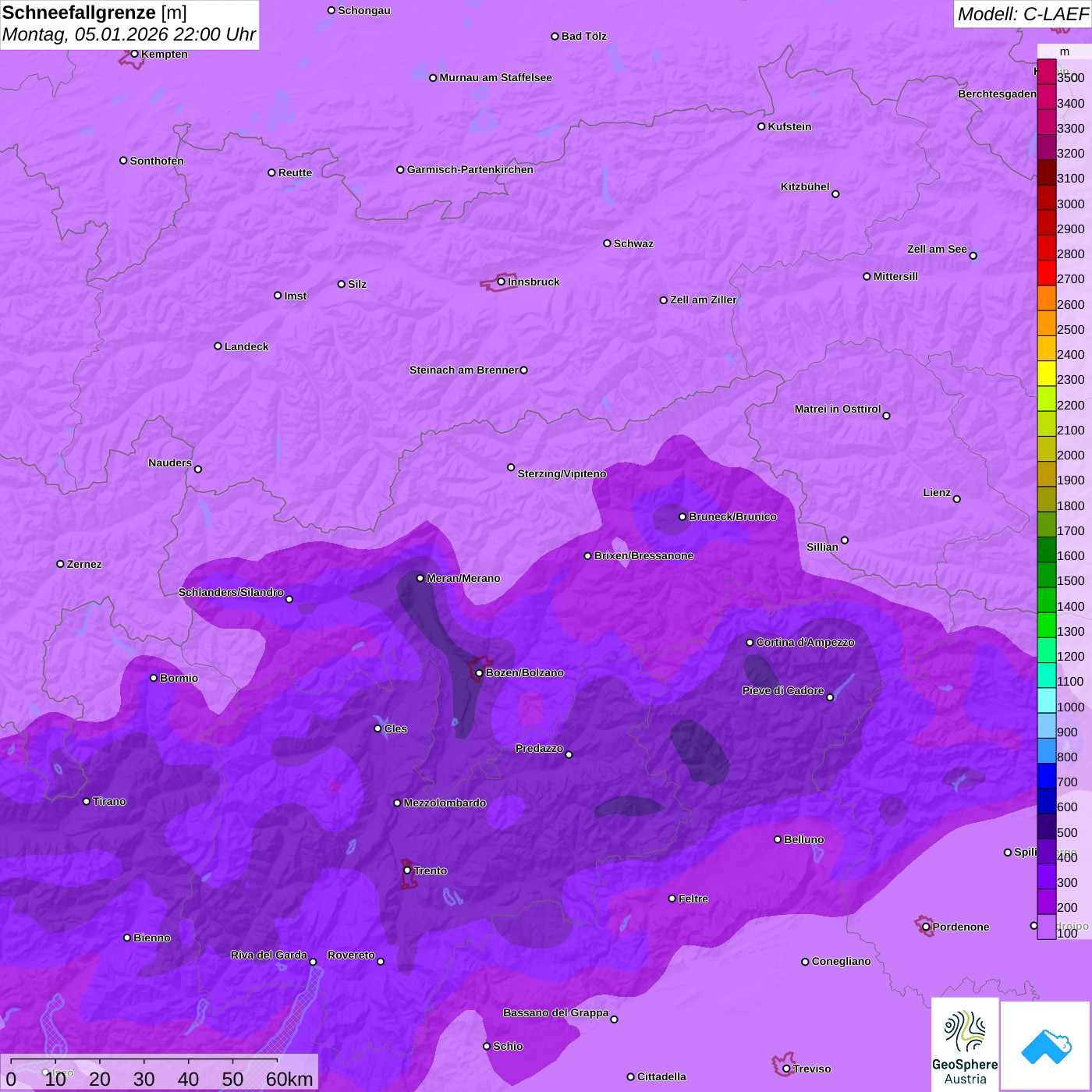Select the Steinach am Brenner label

(x=463, y=370)
